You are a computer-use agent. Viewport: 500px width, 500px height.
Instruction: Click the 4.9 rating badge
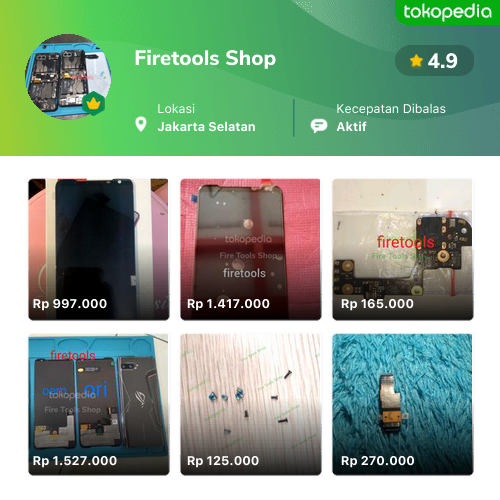434,61
